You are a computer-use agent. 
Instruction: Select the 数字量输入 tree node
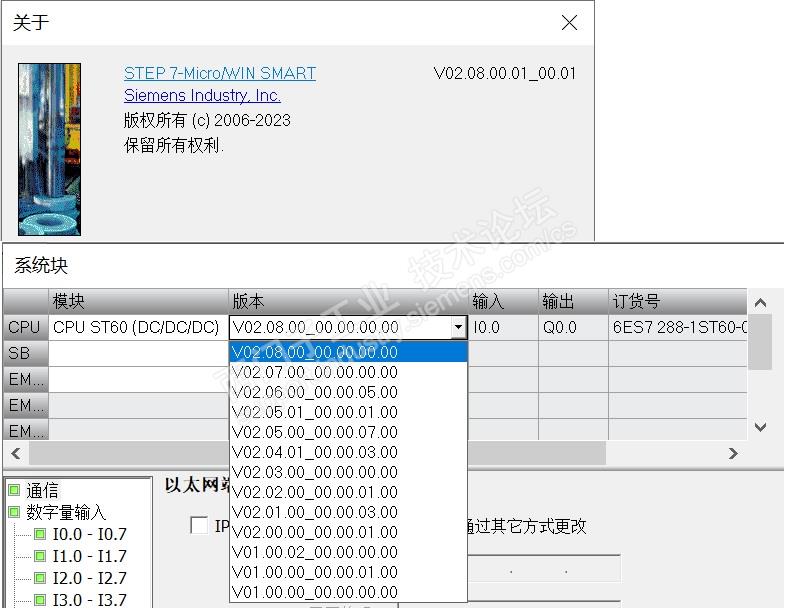(x=66, y=512)
